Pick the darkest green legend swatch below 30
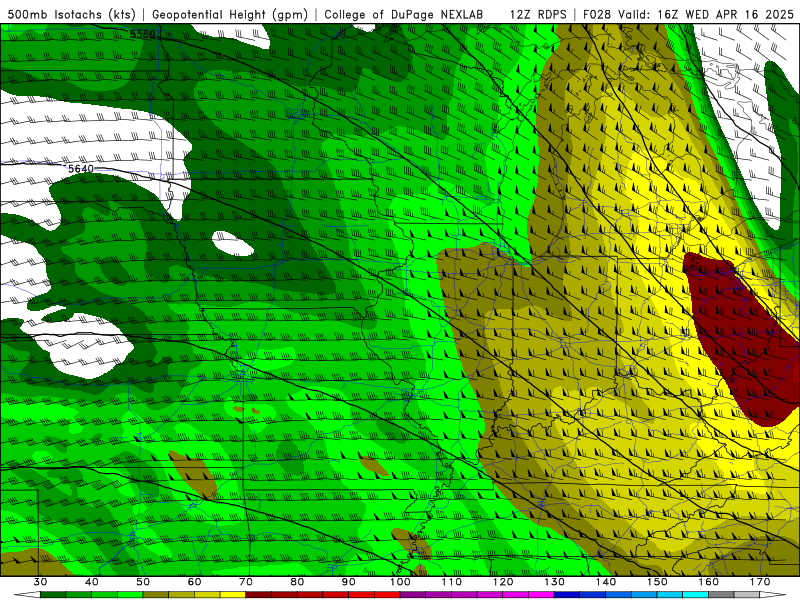The width and height of the screenshot is (800, 600). (53, 595)
